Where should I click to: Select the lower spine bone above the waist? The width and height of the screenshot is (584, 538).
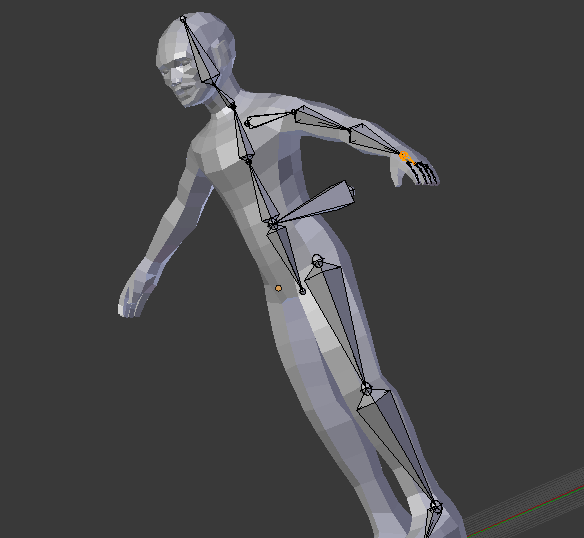263,194
